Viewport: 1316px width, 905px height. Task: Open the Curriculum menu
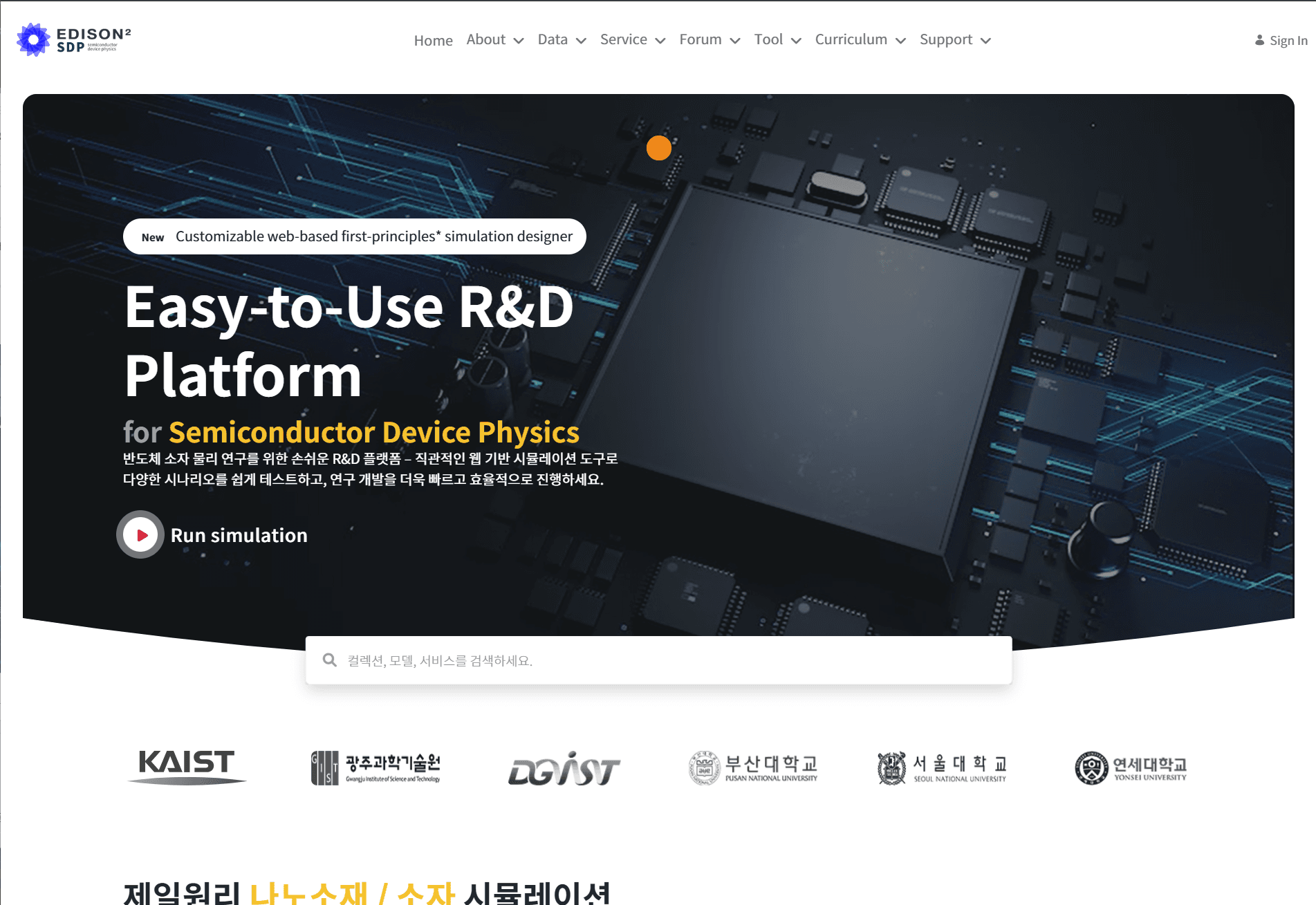tap(851, 39)
